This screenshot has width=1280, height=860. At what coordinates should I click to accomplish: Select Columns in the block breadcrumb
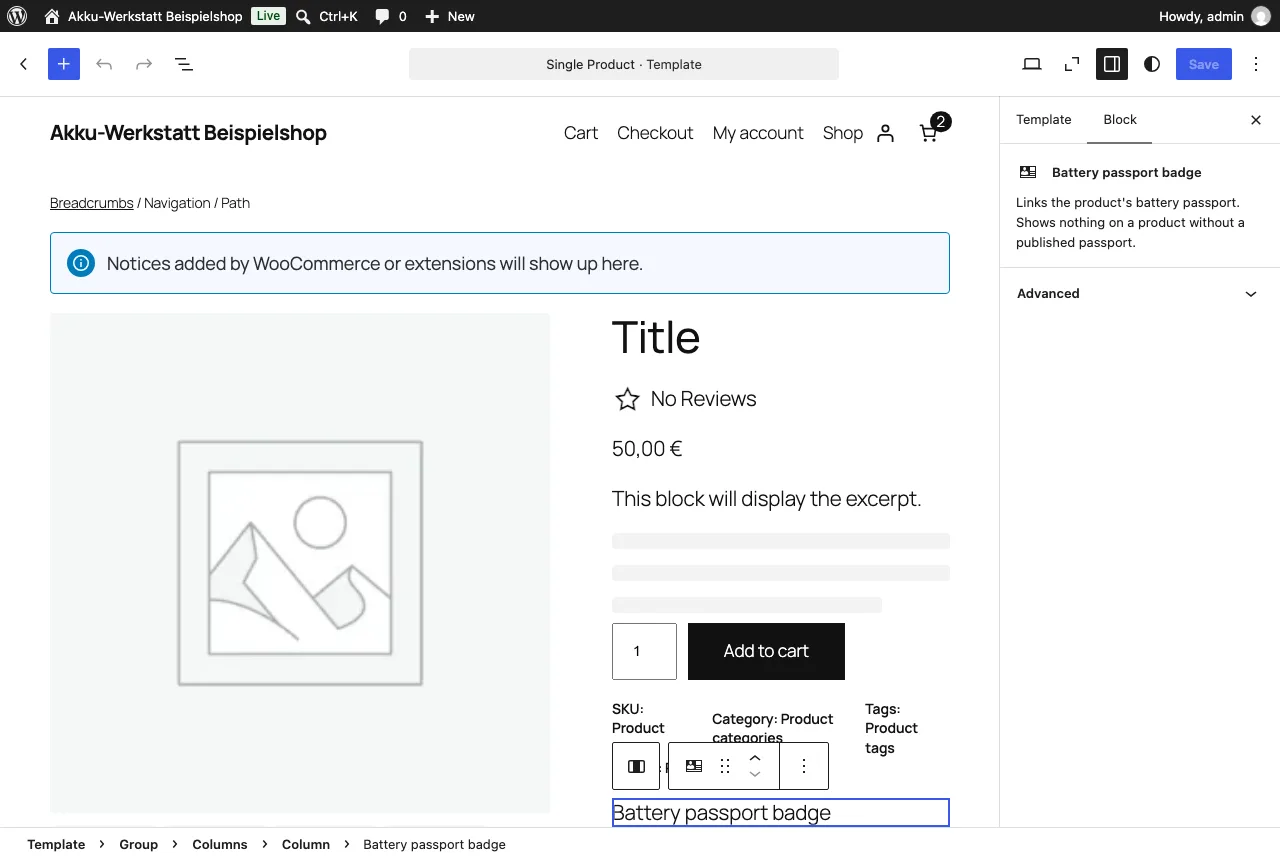tap(220, 844)
